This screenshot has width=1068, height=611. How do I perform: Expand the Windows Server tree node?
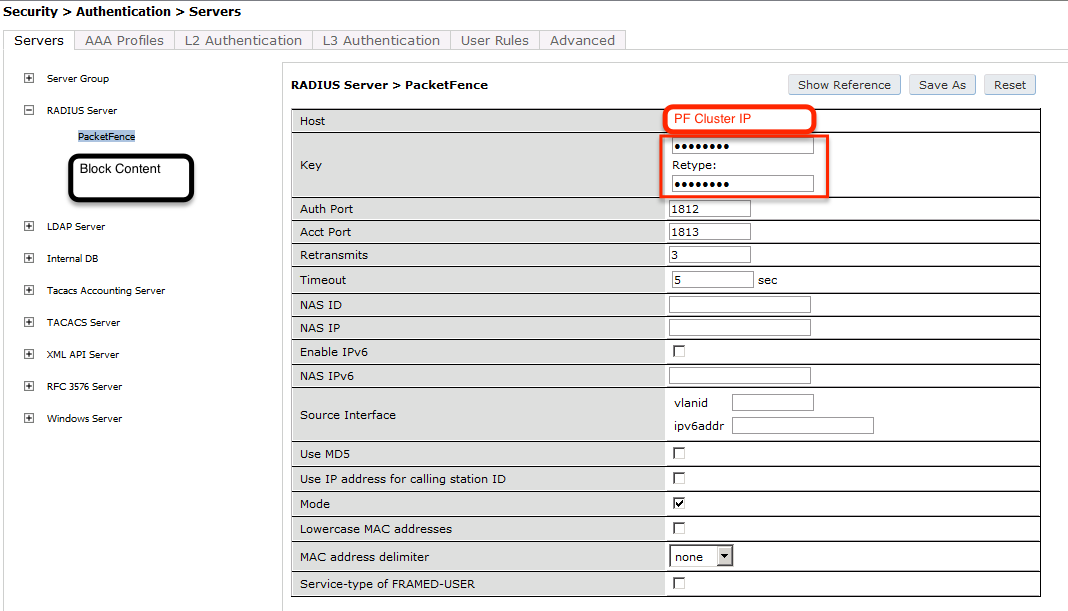coord(29,418)
